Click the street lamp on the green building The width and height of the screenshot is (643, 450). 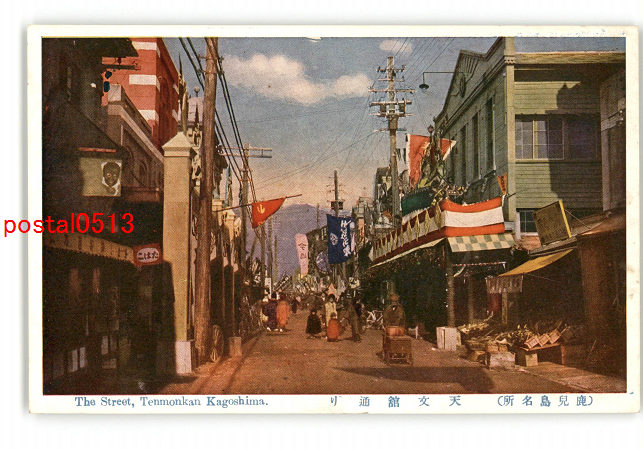pos(424,84)
